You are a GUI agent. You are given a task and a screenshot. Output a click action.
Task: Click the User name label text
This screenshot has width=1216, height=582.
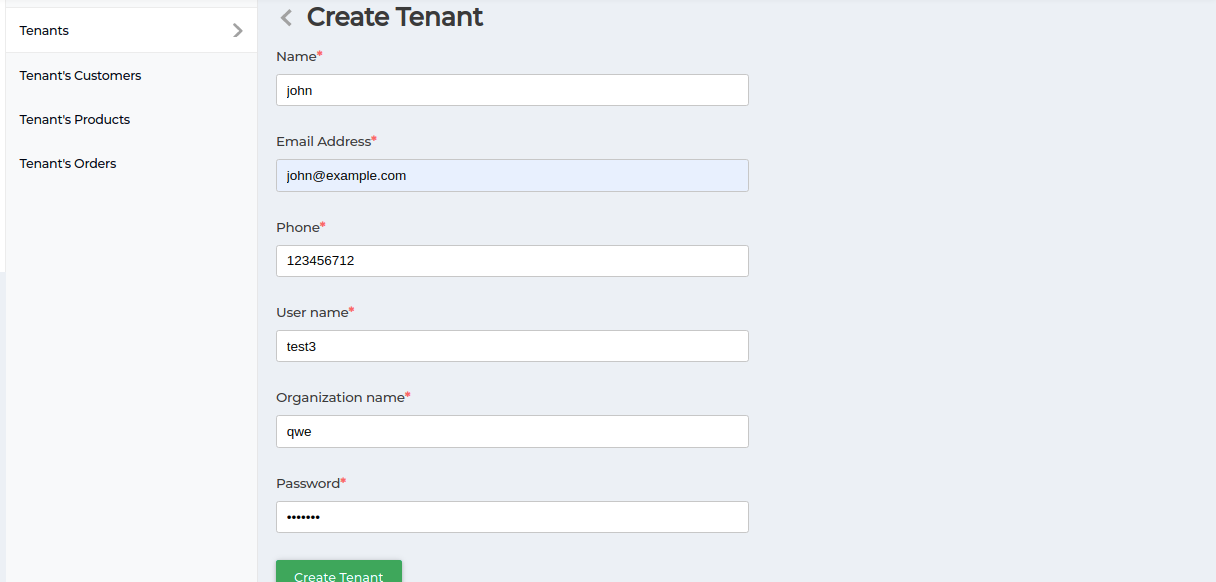312,312
